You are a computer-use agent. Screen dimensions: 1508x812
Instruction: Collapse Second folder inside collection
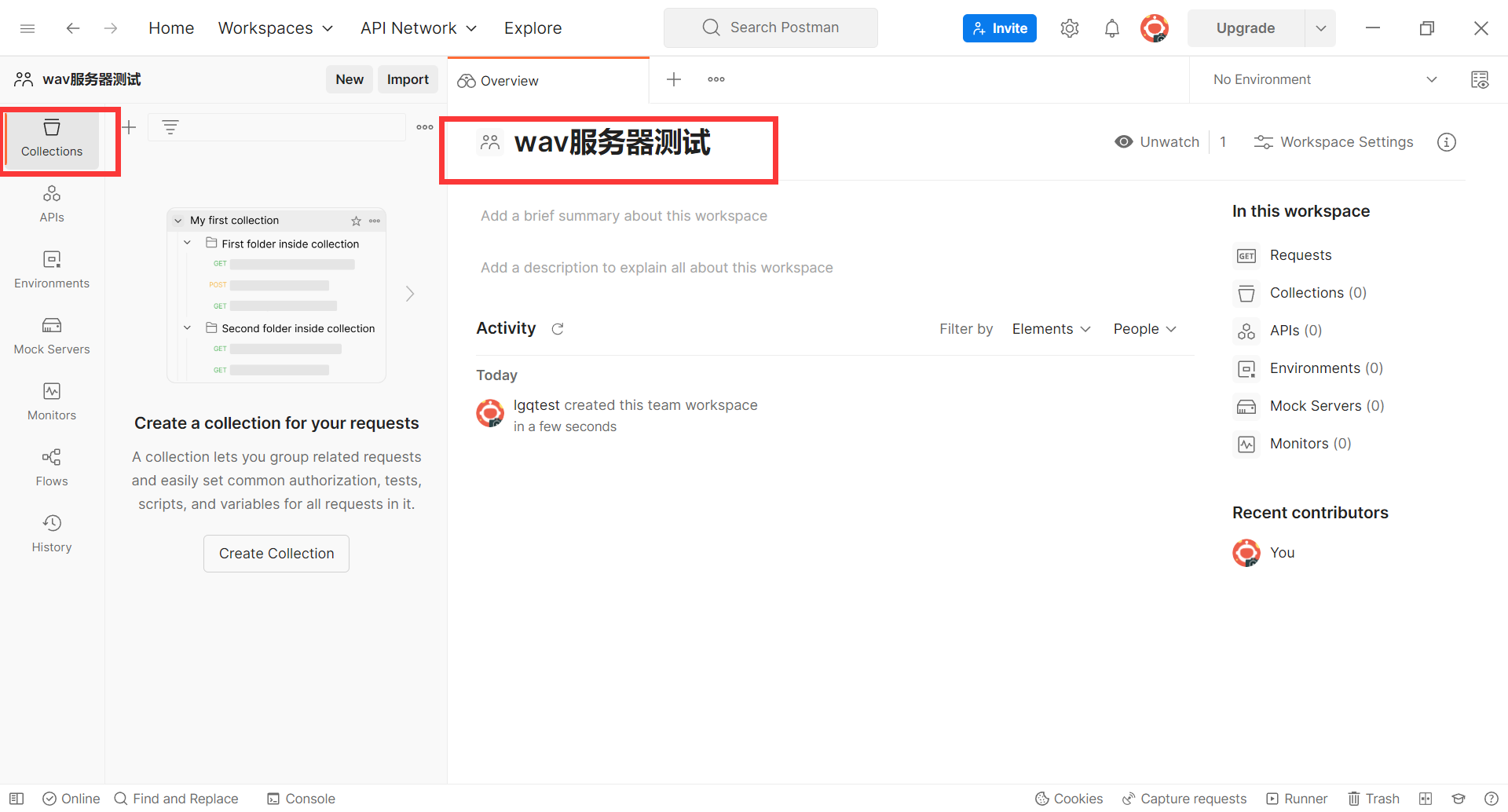tap(188, 328)
